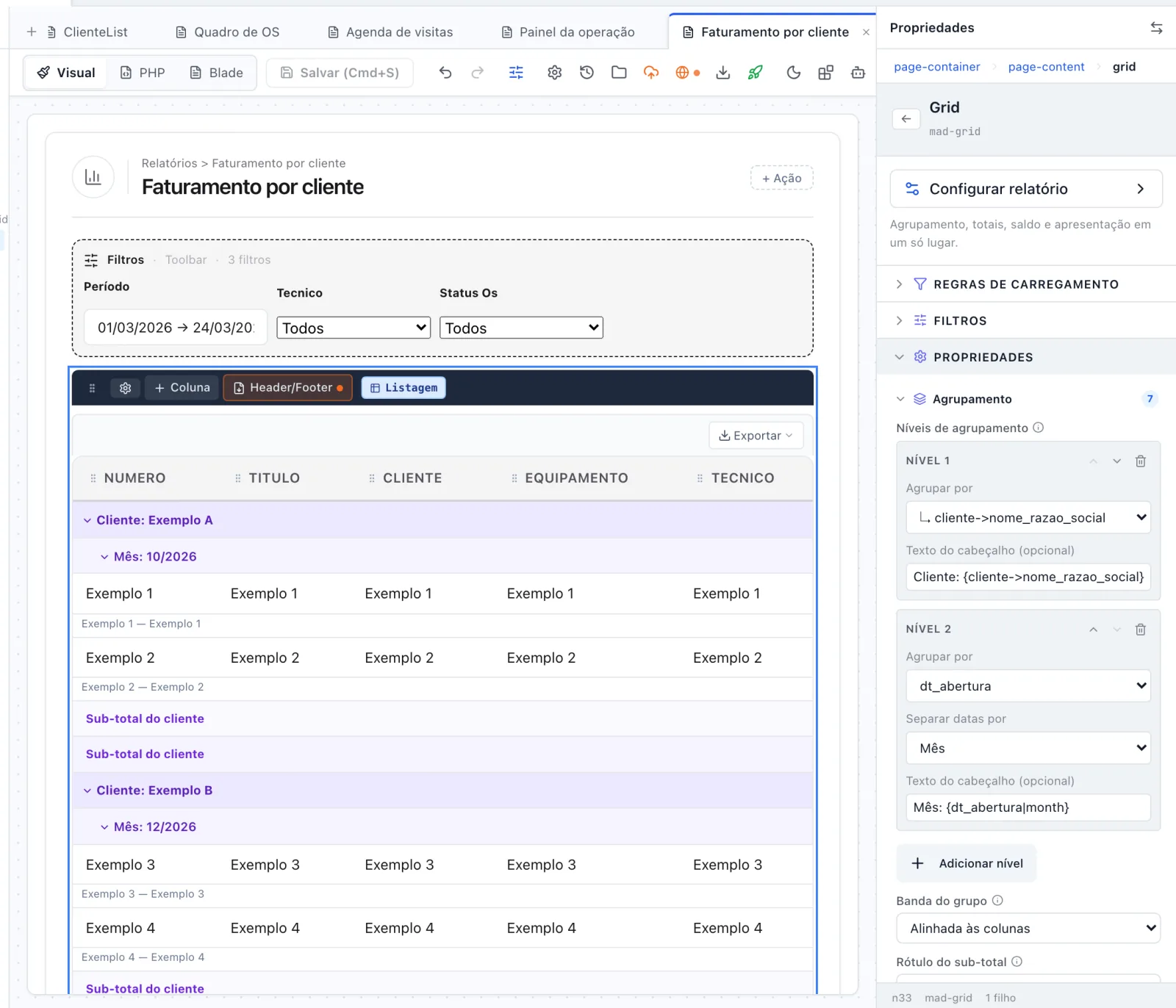Image resolution: width=1176 pixels, height=1008 pixels.
Task: Click Adicionar nível button
Action: tap(967, 863)
